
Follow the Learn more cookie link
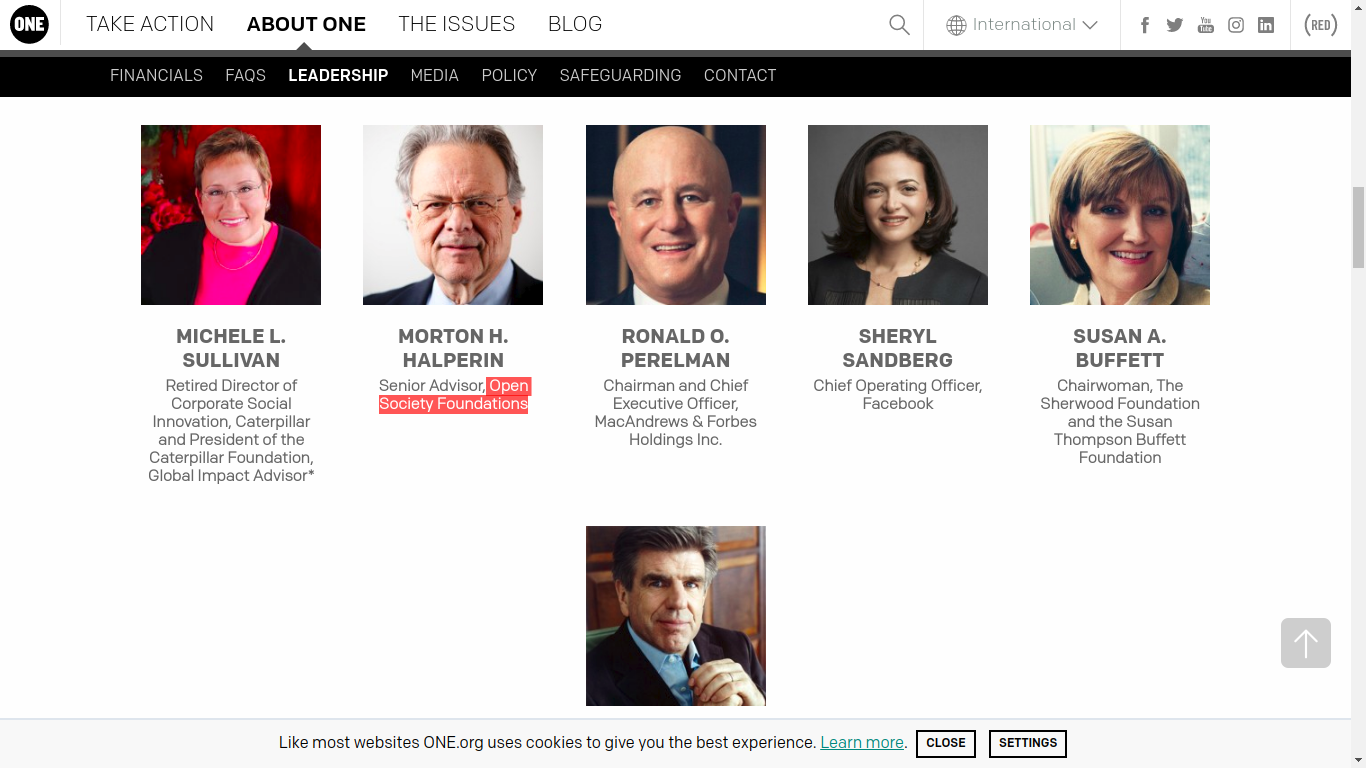(x=862, y=743)
